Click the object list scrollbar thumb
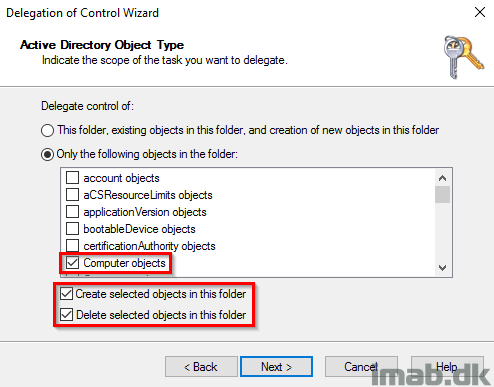494x387 pixels. pyautogui.click(x=442, y=194)
